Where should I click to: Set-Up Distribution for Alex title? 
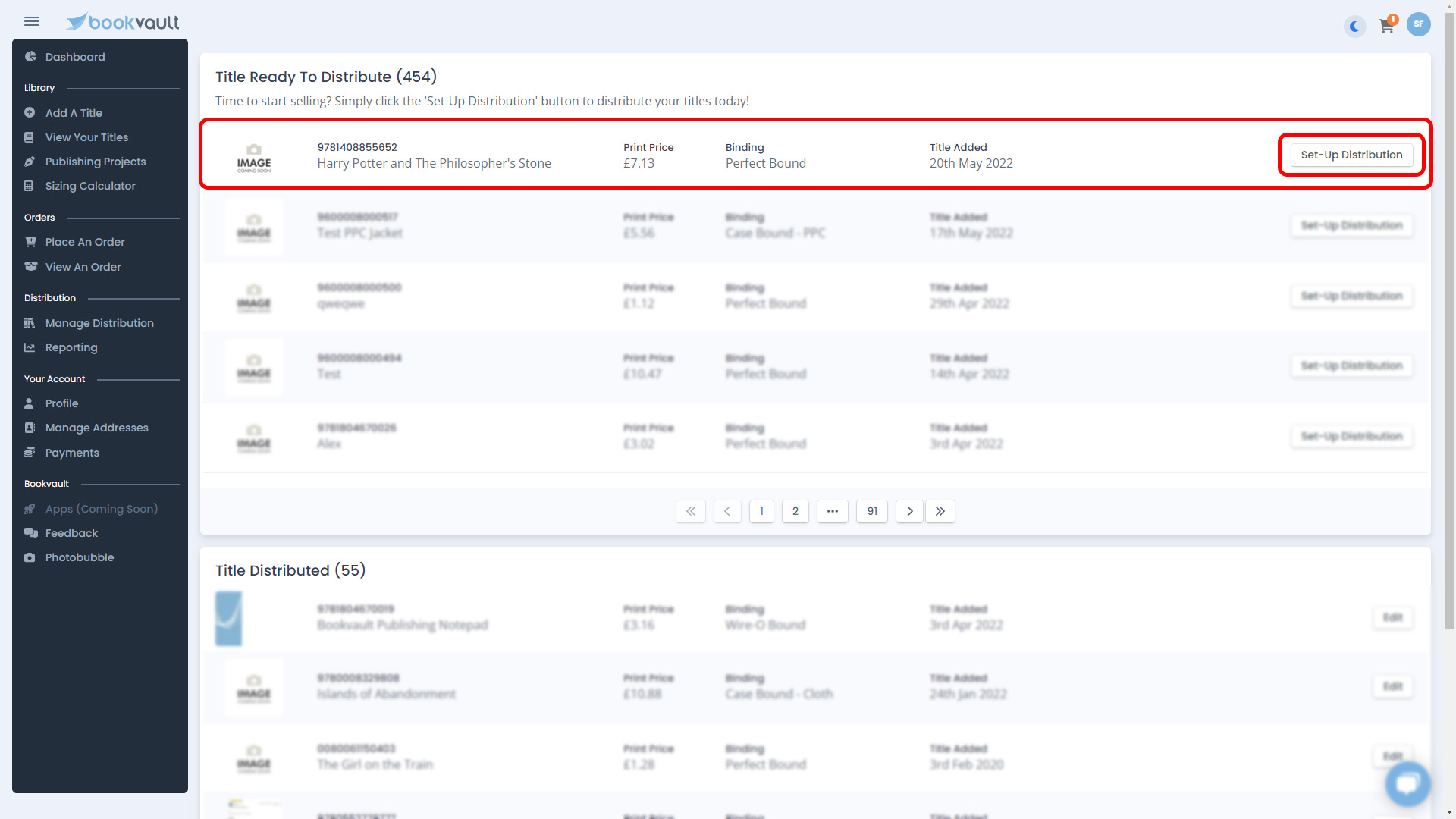(1351, 436)
